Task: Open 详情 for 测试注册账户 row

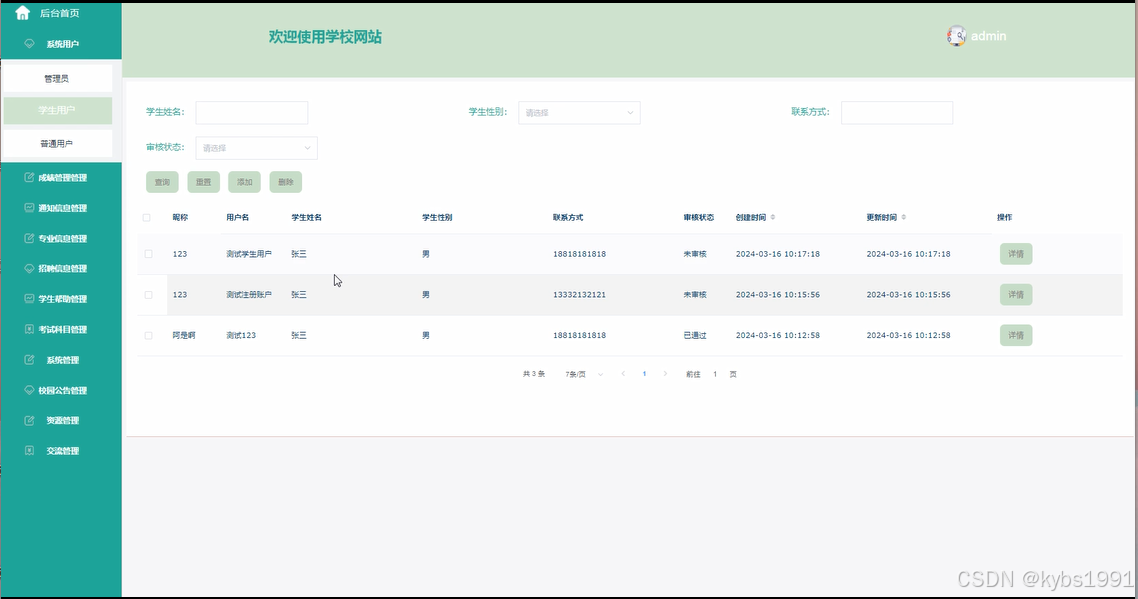Action: pyautogui.click(x=1016, y=295)
